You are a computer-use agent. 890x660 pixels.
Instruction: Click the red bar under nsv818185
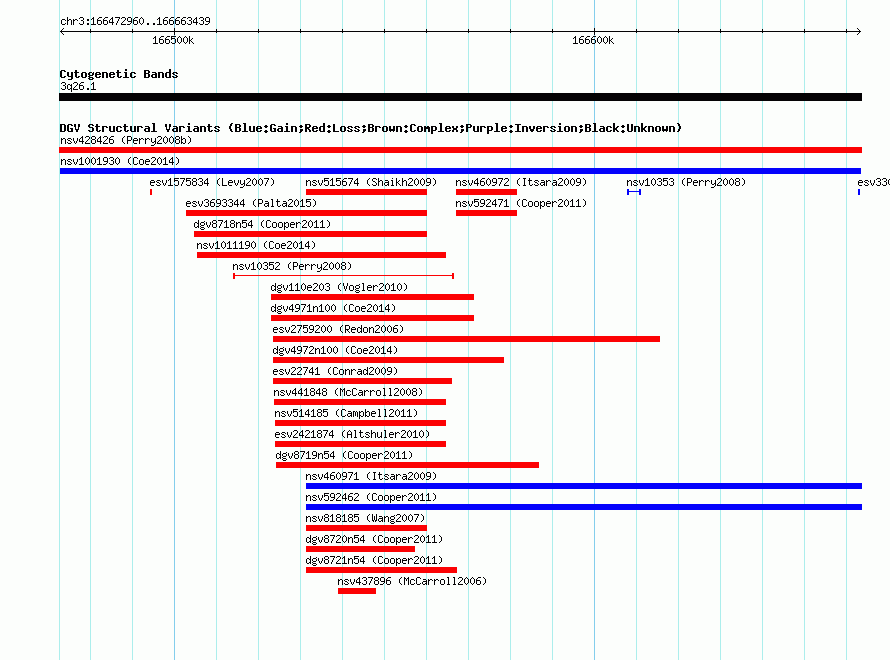366,528
